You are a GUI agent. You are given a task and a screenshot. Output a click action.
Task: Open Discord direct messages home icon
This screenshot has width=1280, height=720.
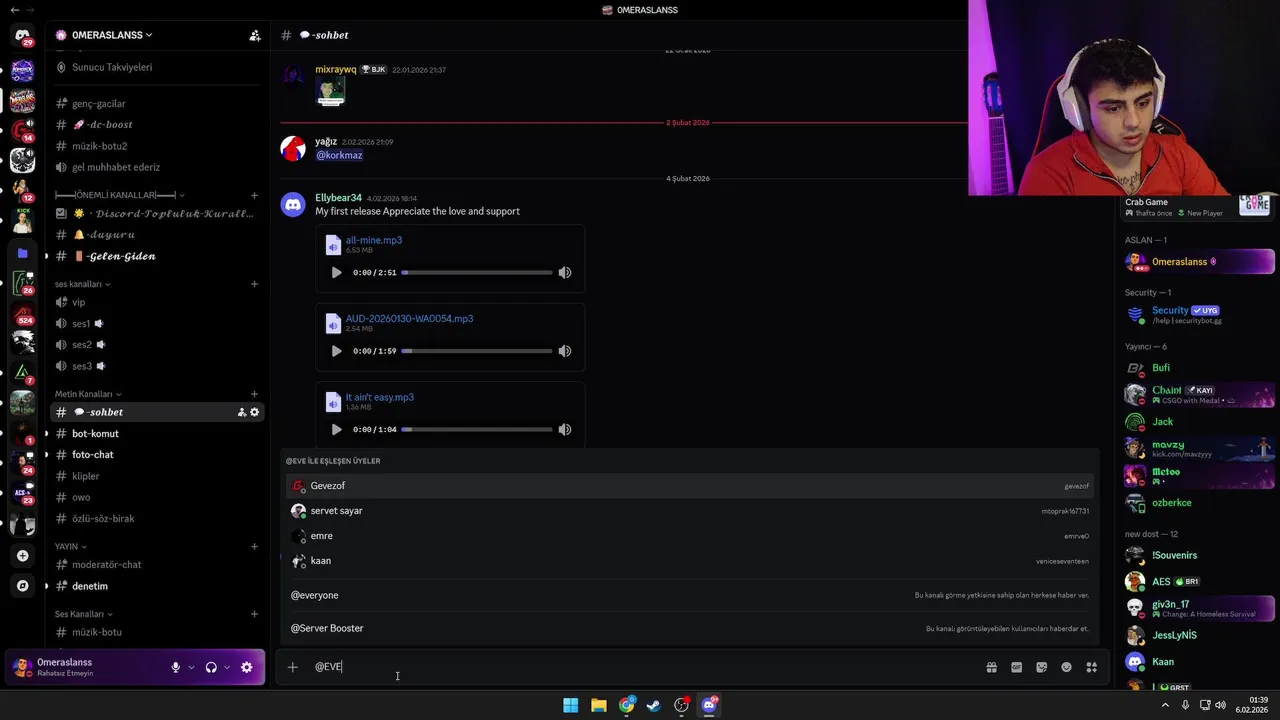pos(22,36)
